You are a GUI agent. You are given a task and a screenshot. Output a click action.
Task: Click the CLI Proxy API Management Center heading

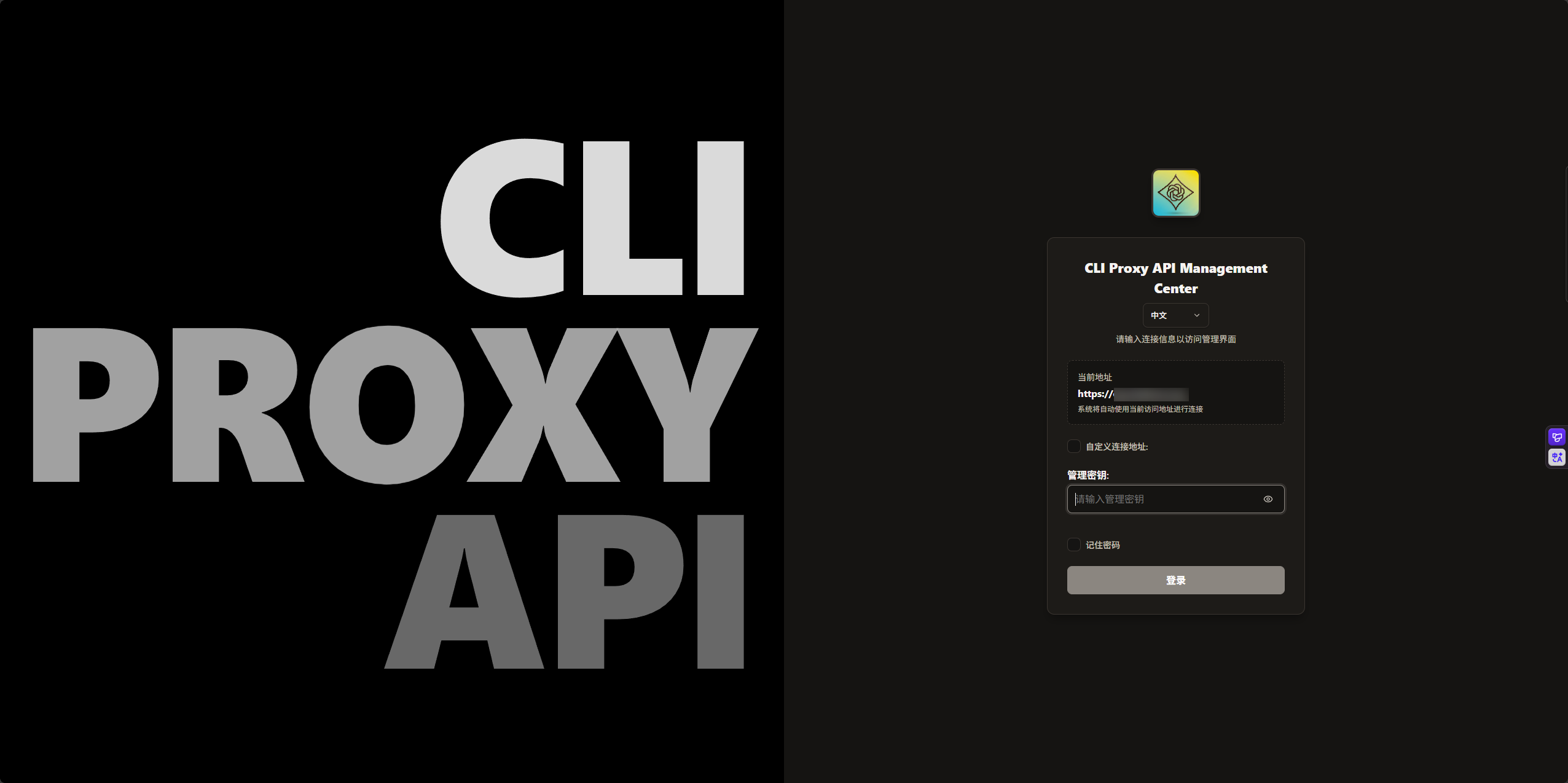click(1175, 278)
